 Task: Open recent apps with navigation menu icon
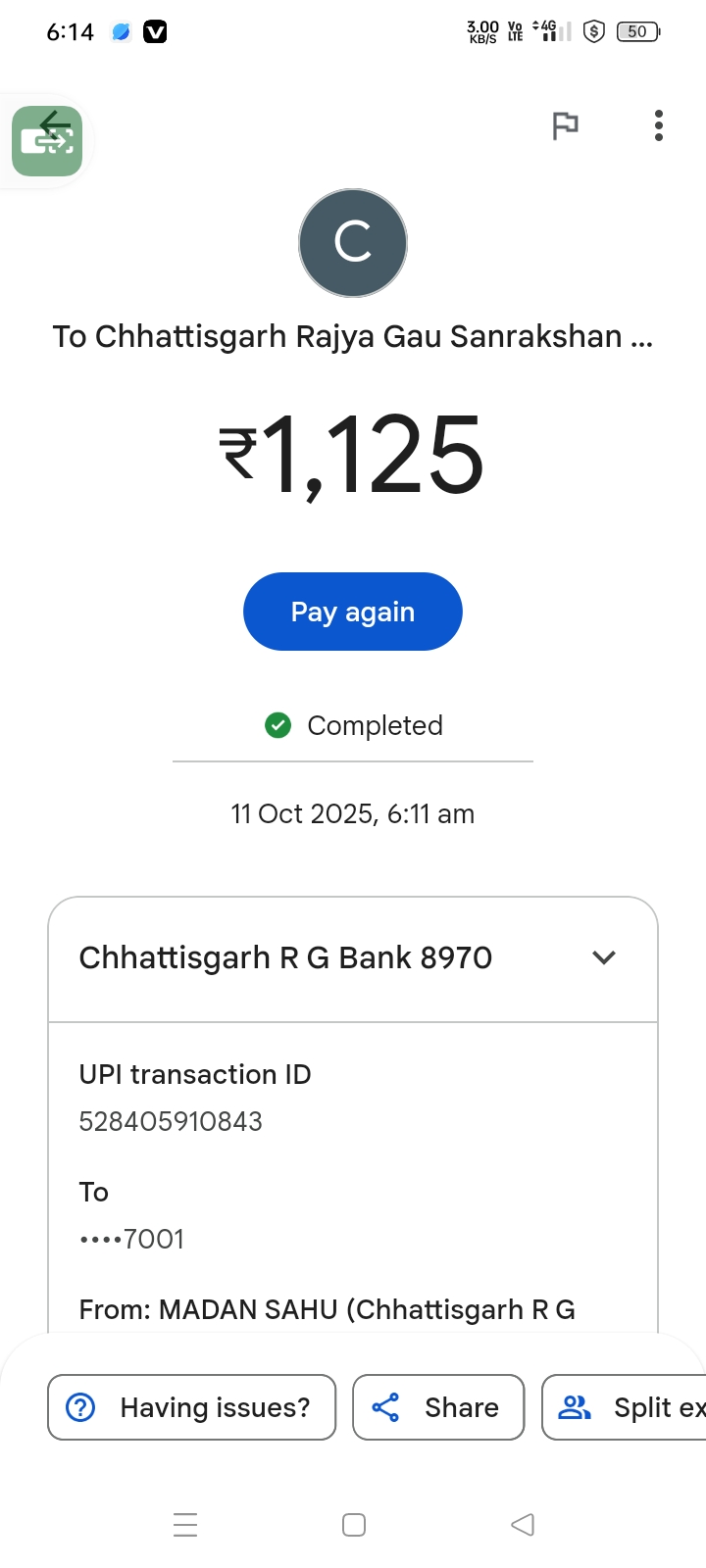tap(185, 1525)
